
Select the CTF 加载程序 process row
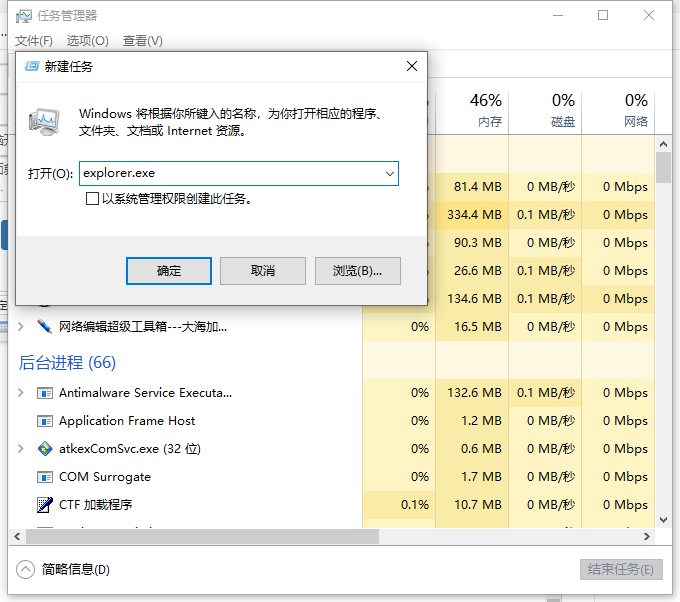click(x=331, y=505)
